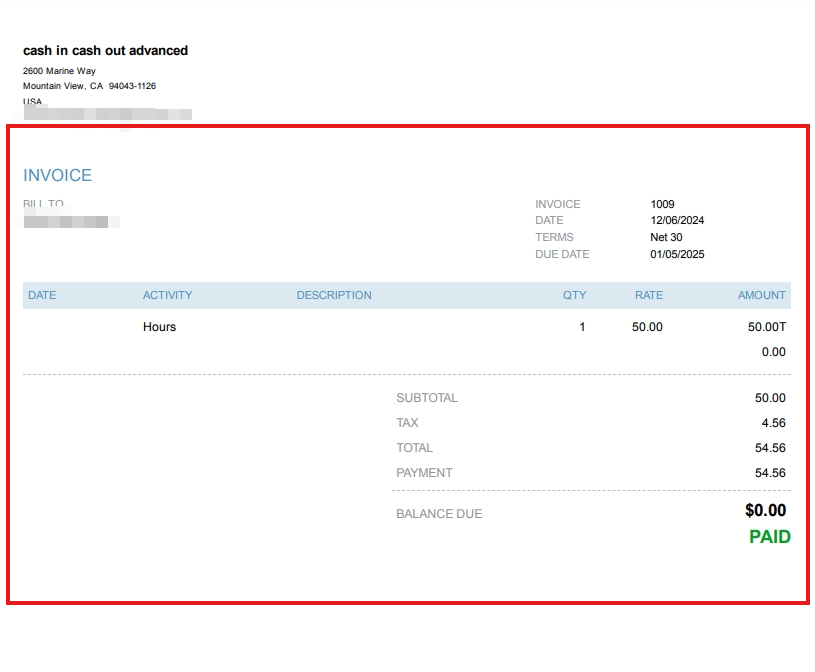Viewport: 815px width, 672px height.
Task: Click the "Mountain View, CA 94043-1126" line
Action: pos(89,86)
